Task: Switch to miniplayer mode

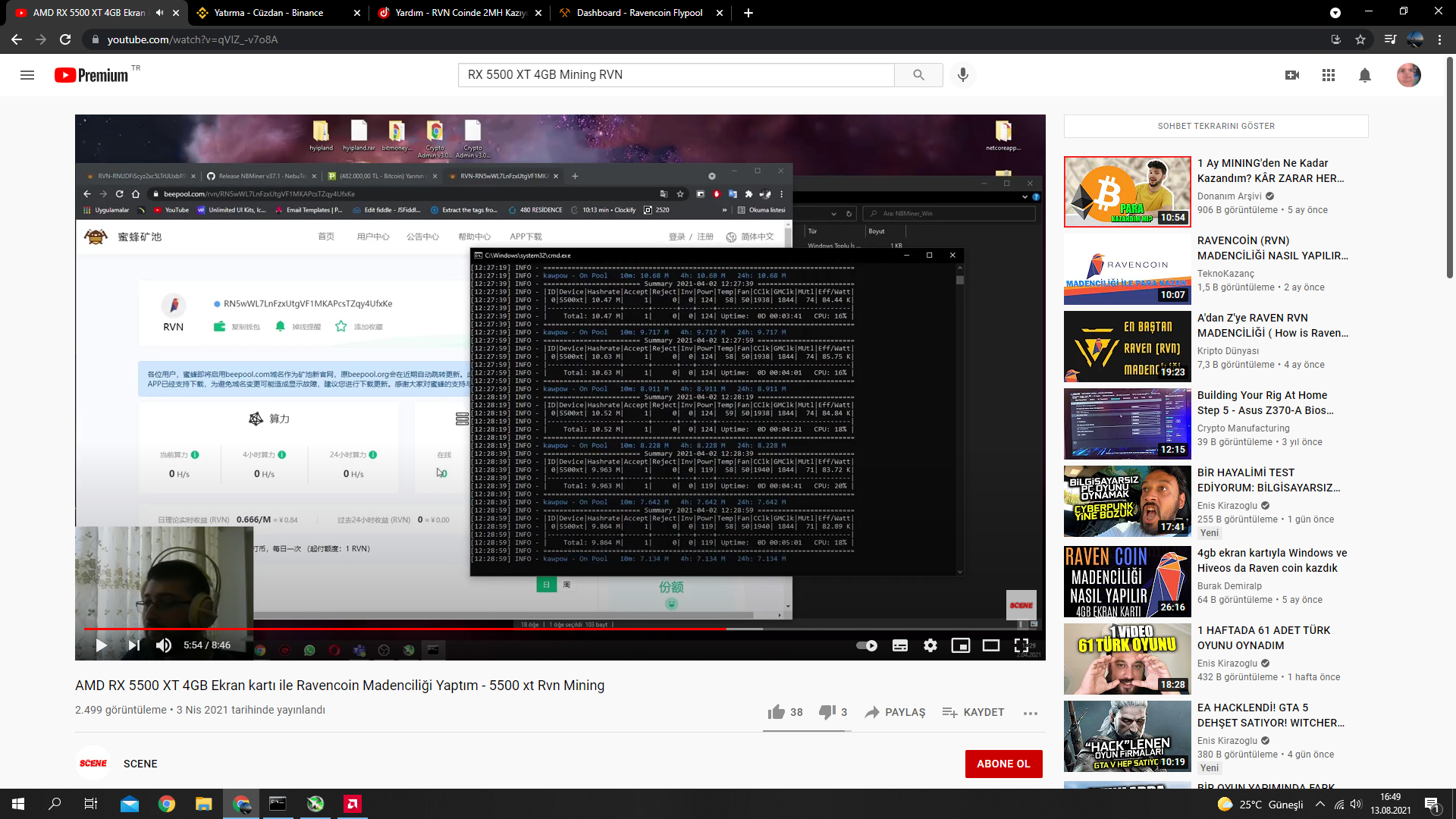Action: pyautogui.click(x=961, y=645)
